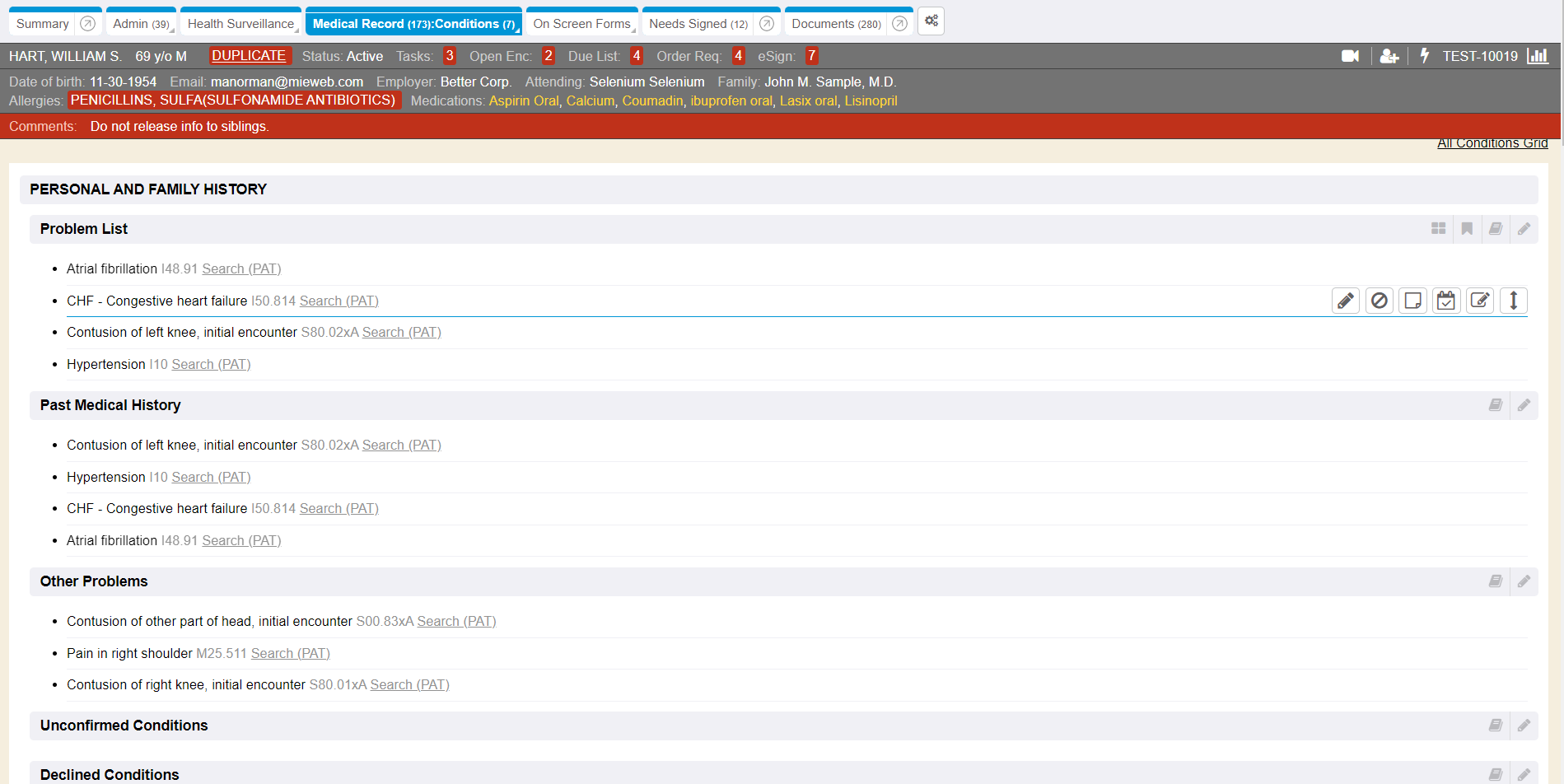Click the add person icon in header
Image resolution: width=1564 pixels, height=784 pixels.
coord(1389,56)
